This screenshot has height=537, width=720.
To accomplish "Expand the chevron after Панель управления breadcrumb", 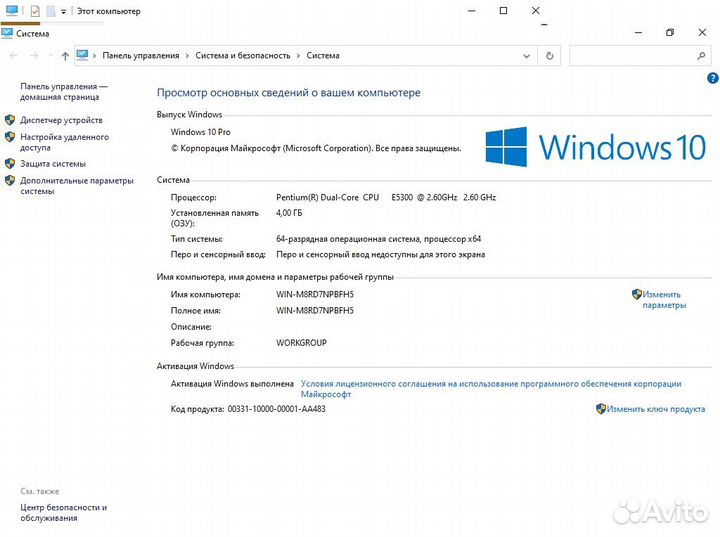I will tap(187, 56).
